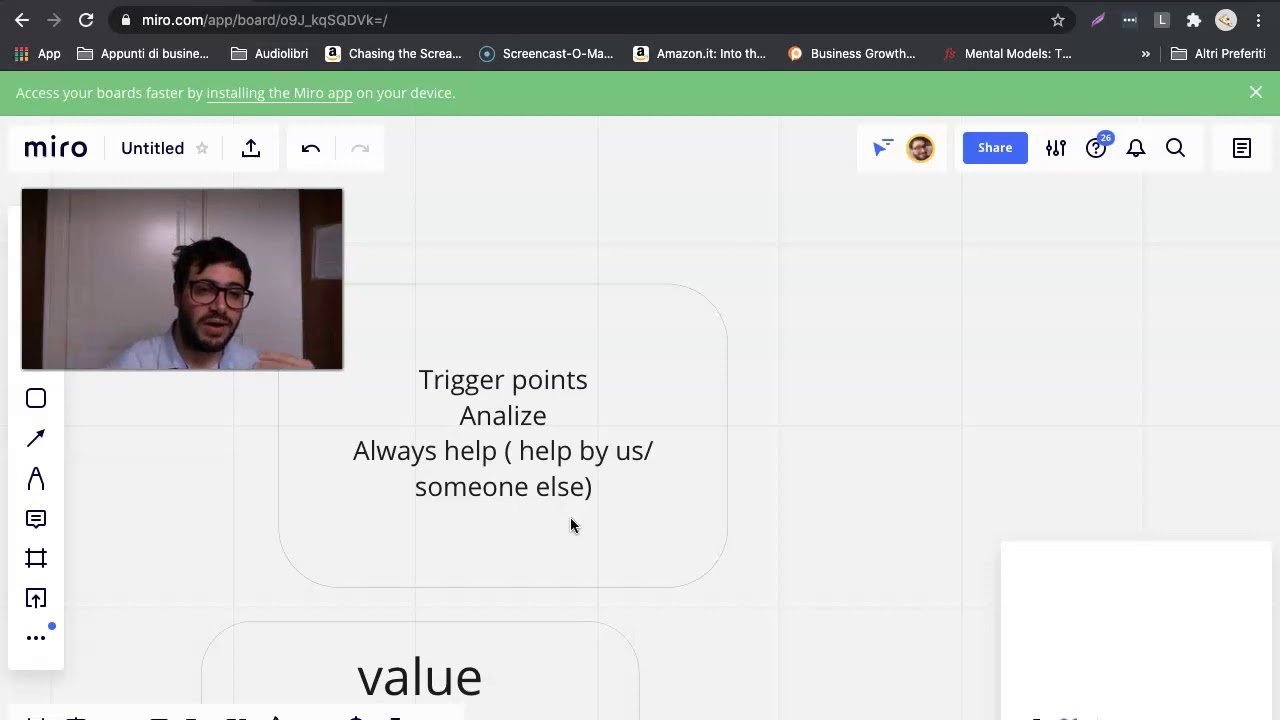Search the board with magnifier icon

pos(1176,148)
